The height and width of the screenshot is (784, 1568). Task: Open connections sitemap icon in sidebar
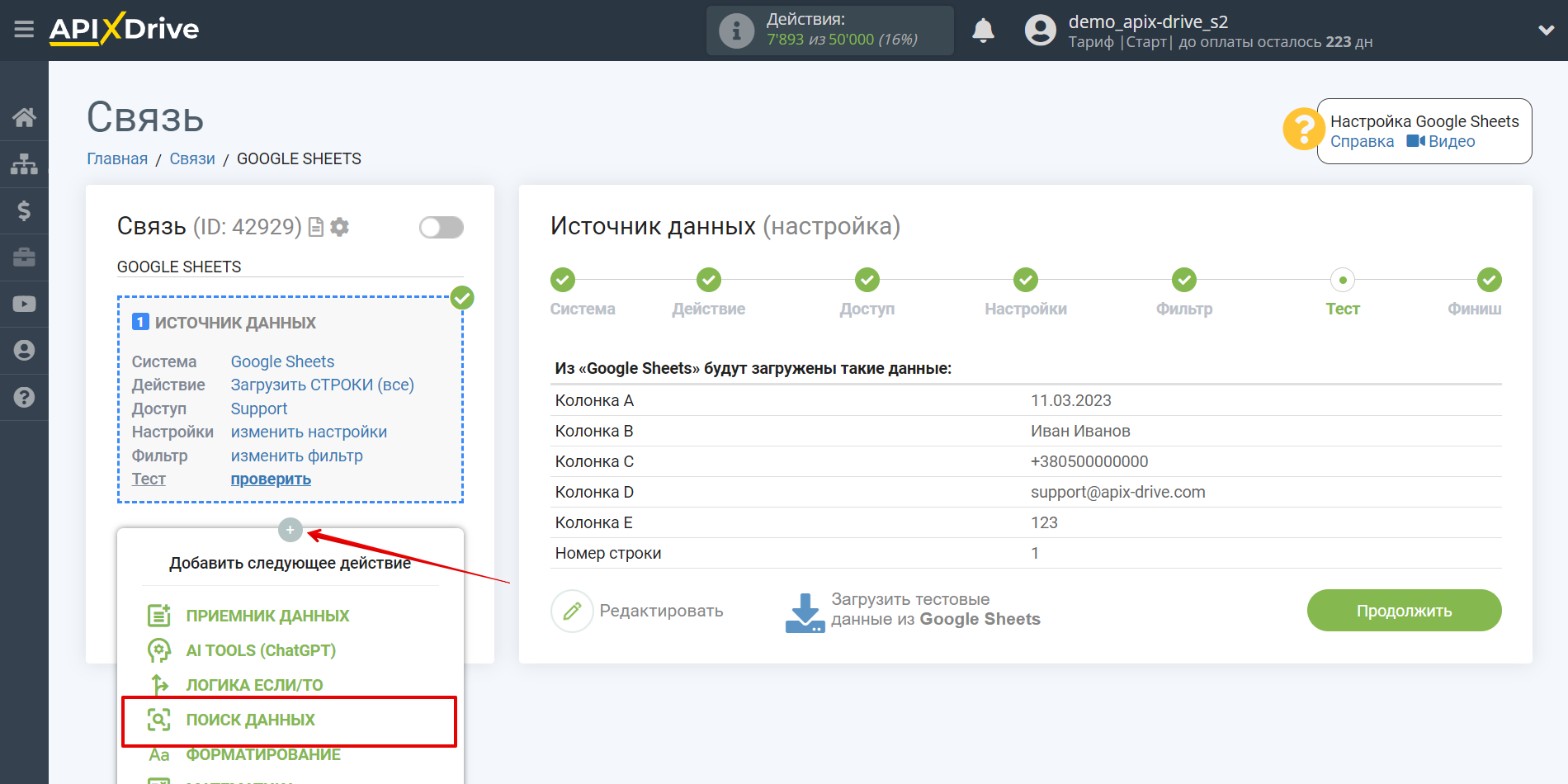click(x=24, y=164)
